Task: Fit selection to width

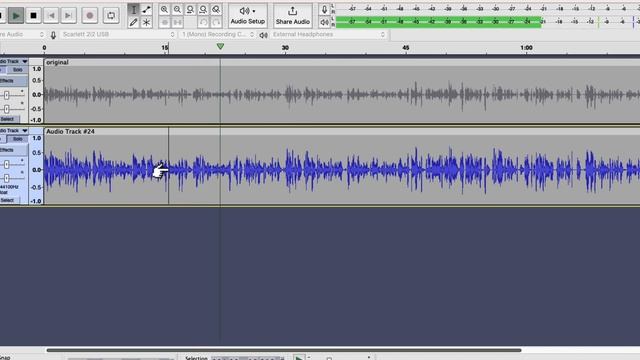Action: pos(190,9)
